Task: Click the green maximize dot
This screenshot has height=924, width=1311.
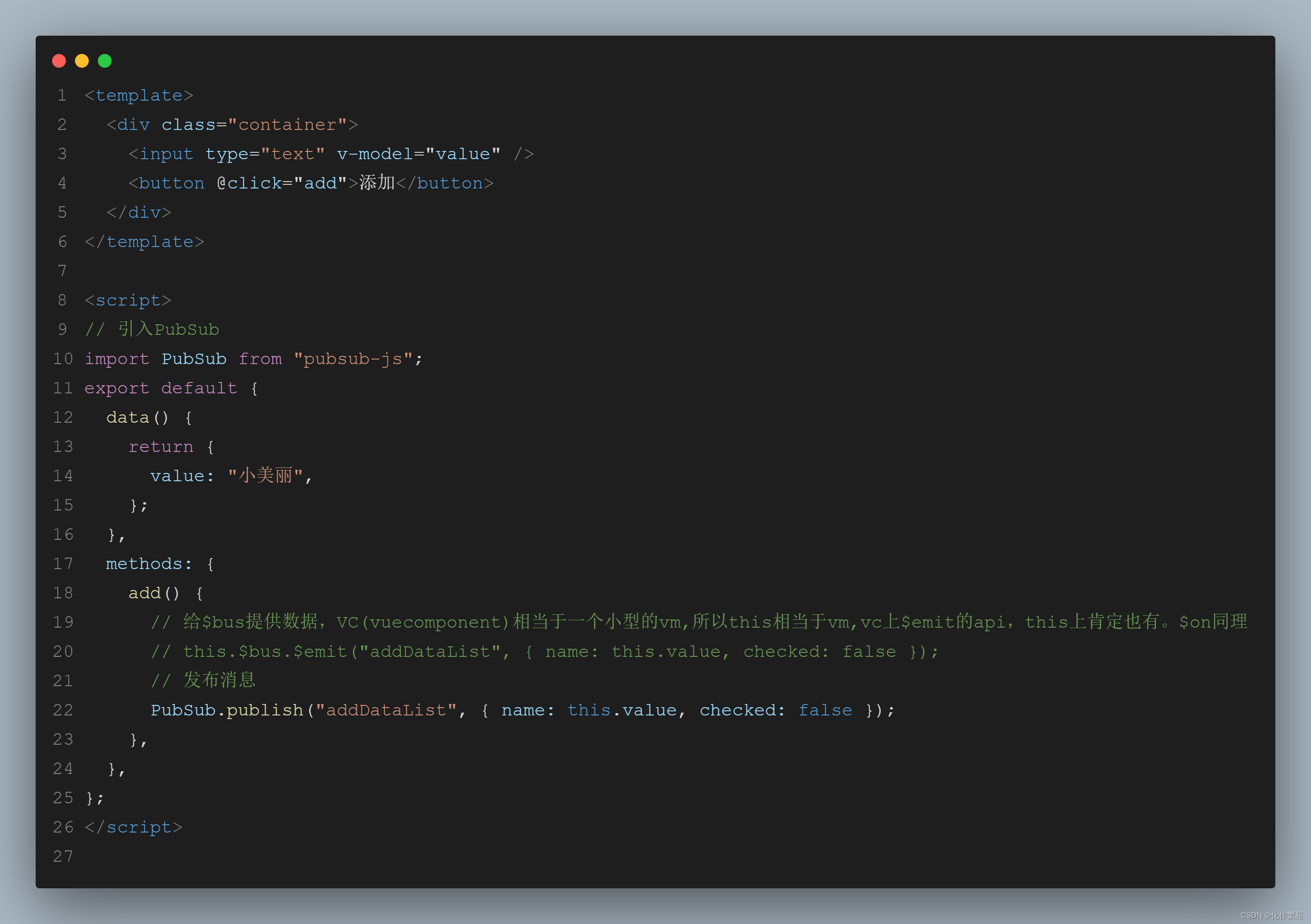Action: [x=104, y=61]
